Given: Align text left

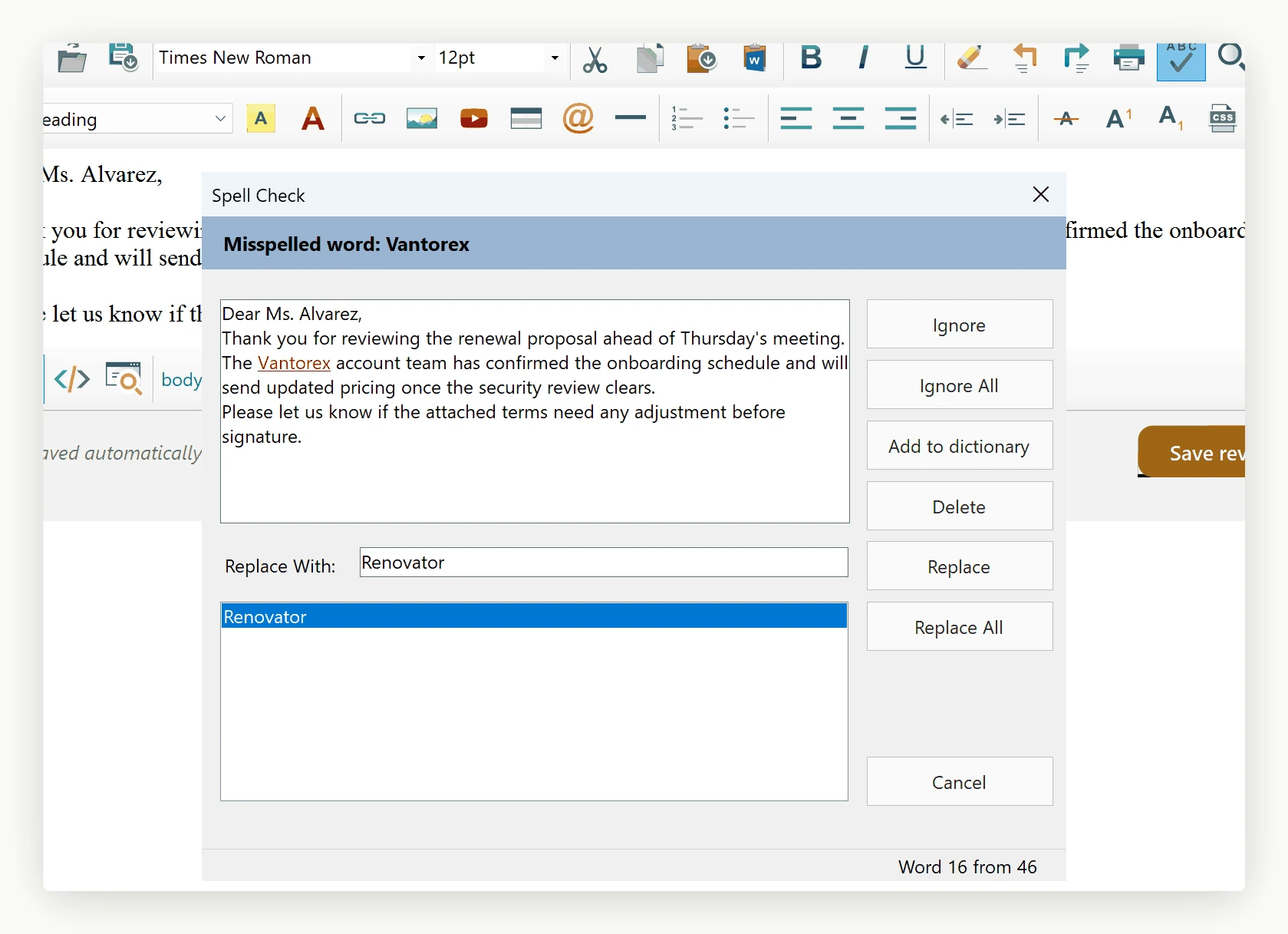Looking at the screenshot, I should (796, 119).
